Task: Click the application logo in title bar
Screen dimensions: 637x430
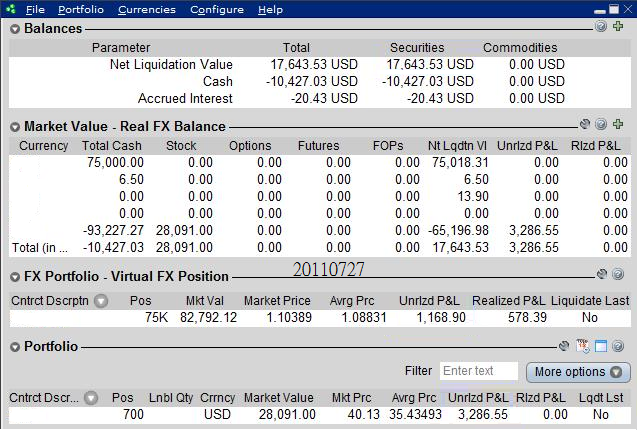Action: click(x=11, y=9)
